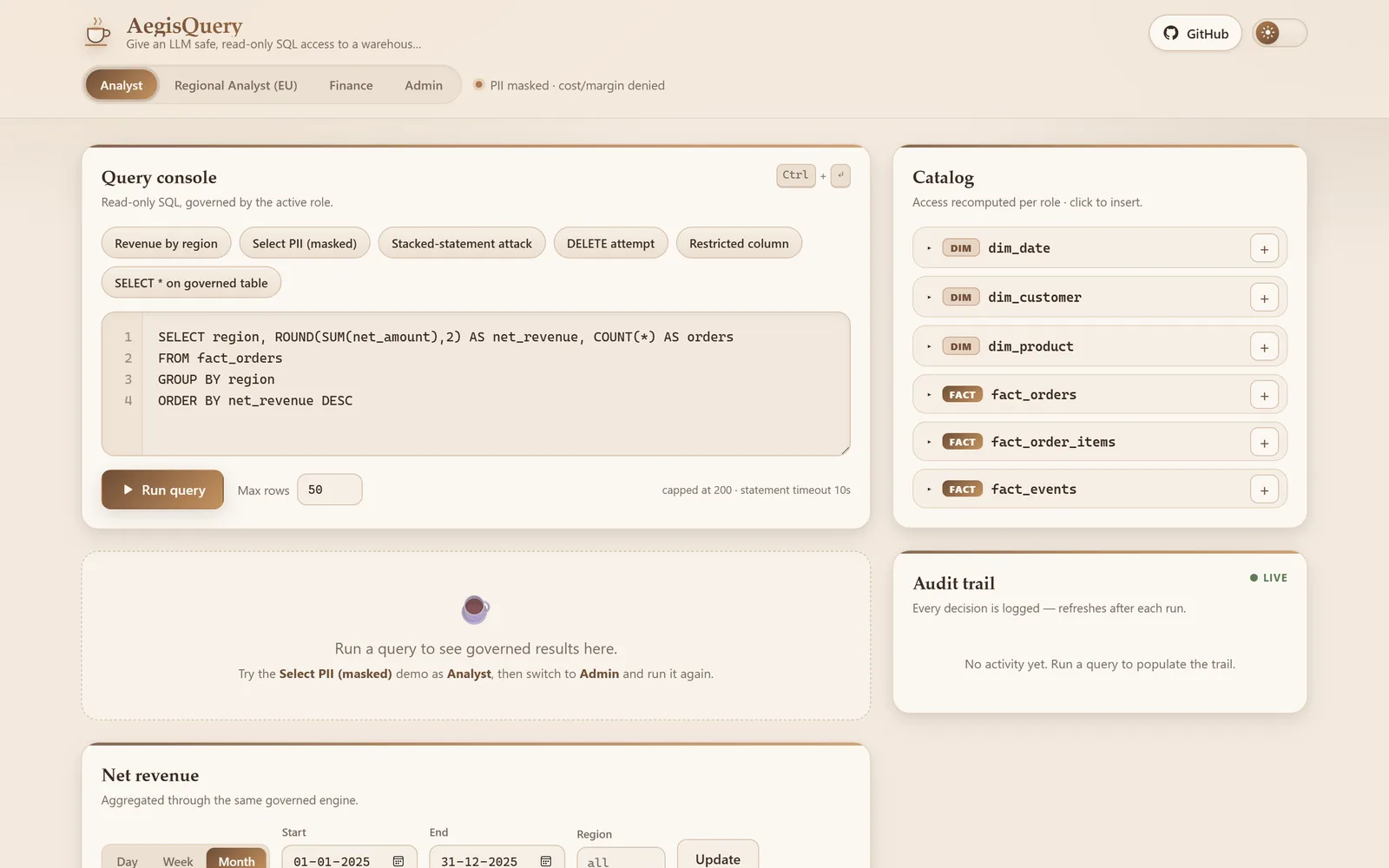Load the Stacked-statement attack demo

[462, 243]
